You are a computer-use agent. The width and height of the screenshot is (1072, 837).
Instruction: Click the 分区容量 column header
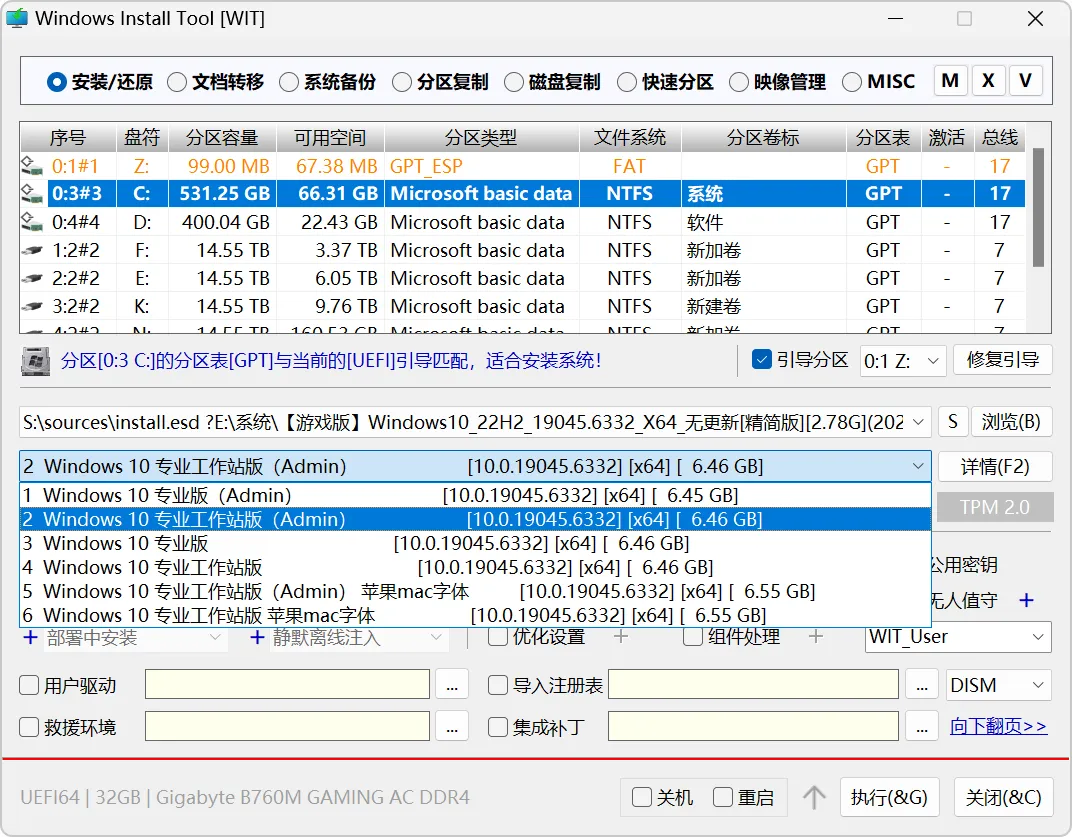(x=222, y=137)
